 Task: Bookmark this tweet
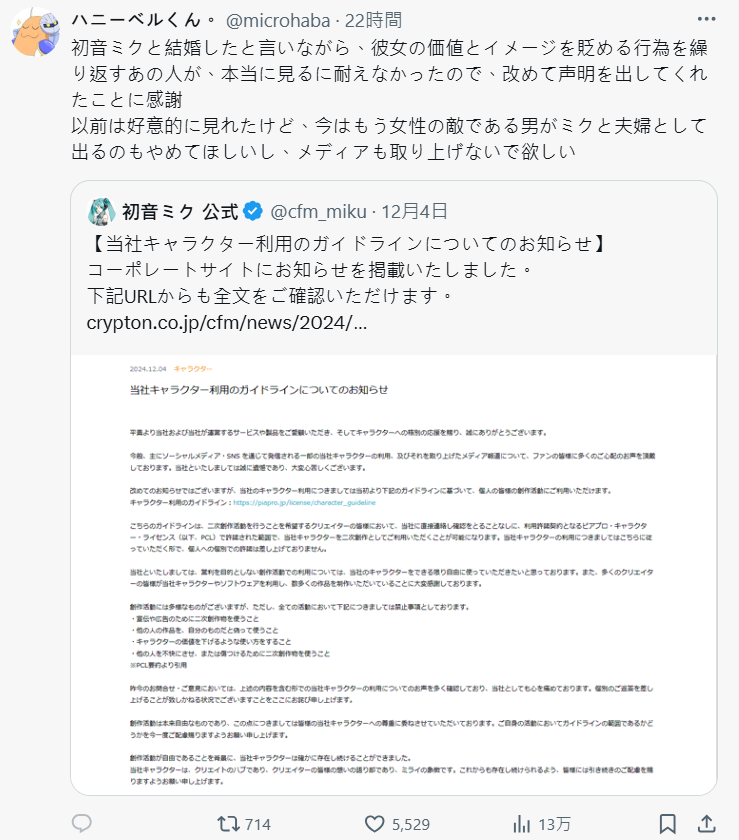667,824
